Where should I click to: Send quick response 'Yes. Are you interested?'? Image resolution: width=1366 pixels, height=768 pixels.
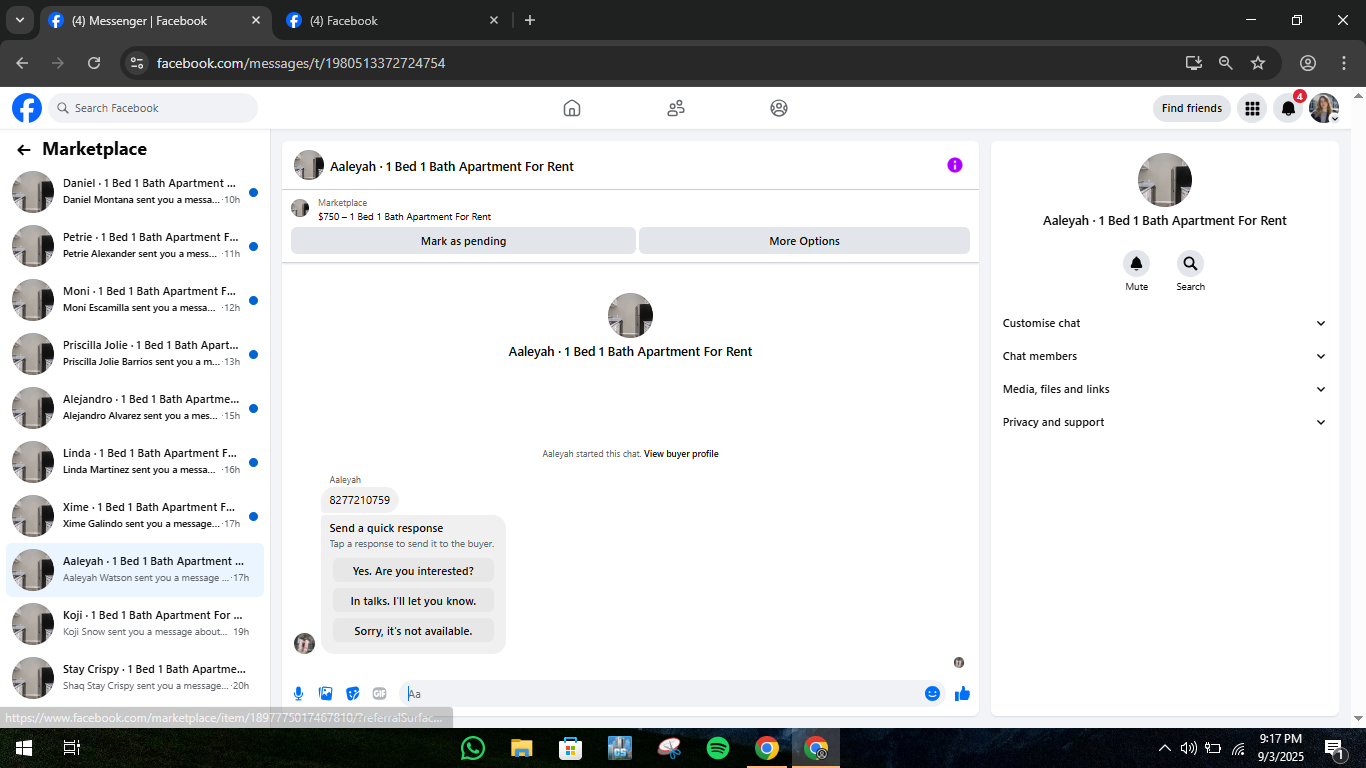tap(413, 571)
